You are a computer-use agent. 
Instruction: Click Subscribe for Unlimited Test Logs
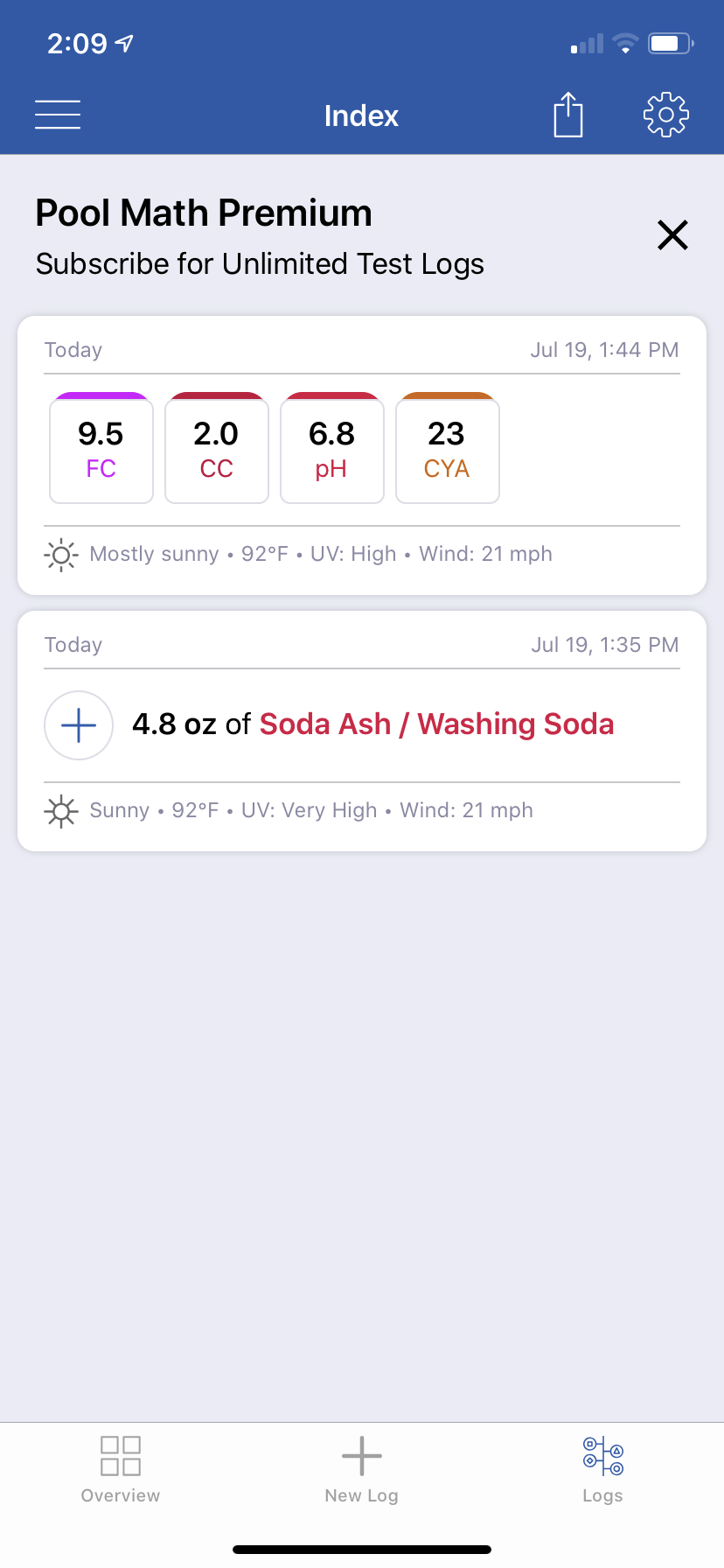pyautogui.click(x=260, y=264)
